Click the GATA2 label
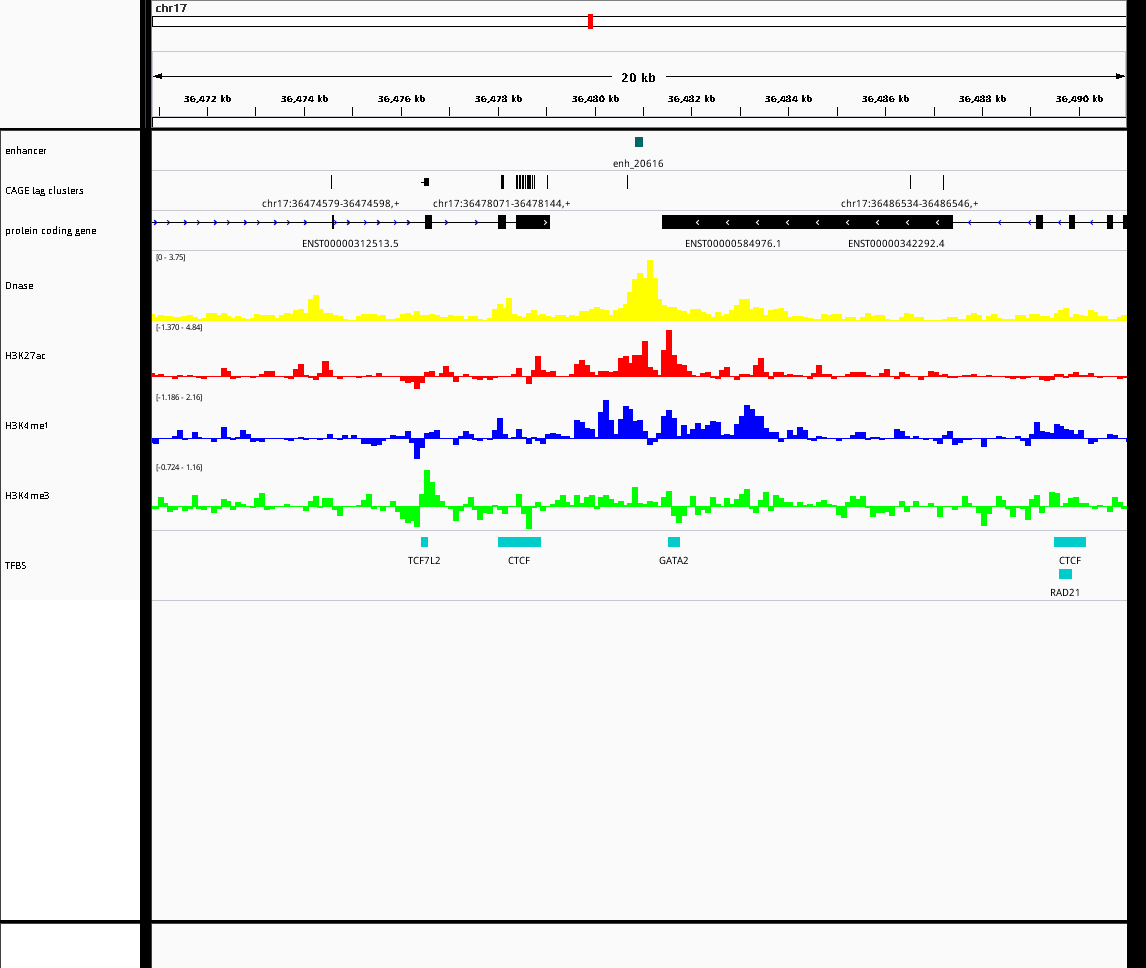 click(x=673, y=561)
